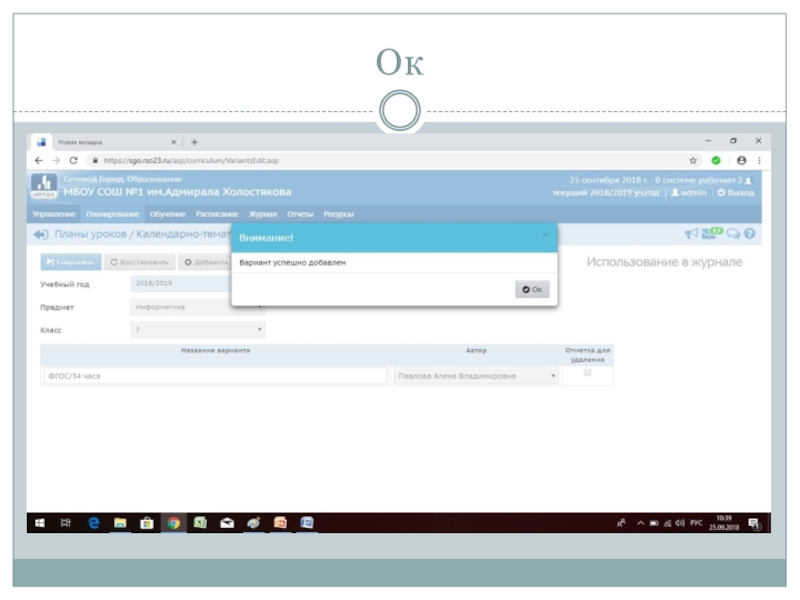Image resolution: width=800 pixels, height=600 pixels.
Task: Click the browser forward arrow
Action: (x=56, y=161)
